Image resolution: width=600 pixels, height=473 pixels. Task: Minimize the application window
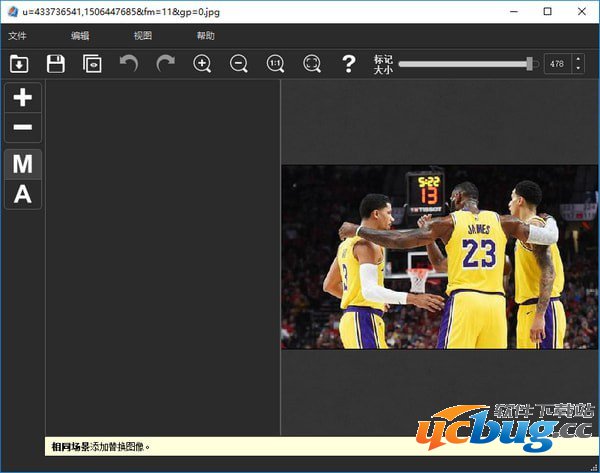[514, 11]
